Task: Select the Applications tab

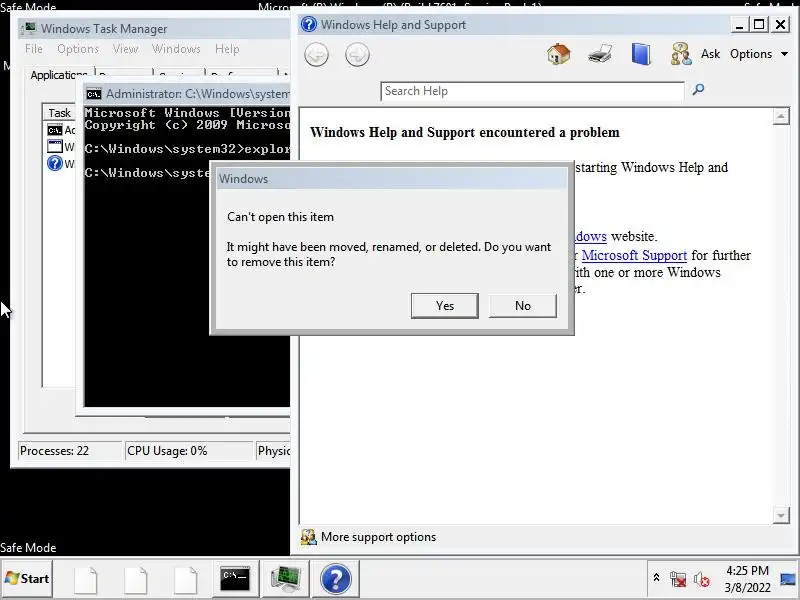Action: pyautogui.click(x=59, y=75)
